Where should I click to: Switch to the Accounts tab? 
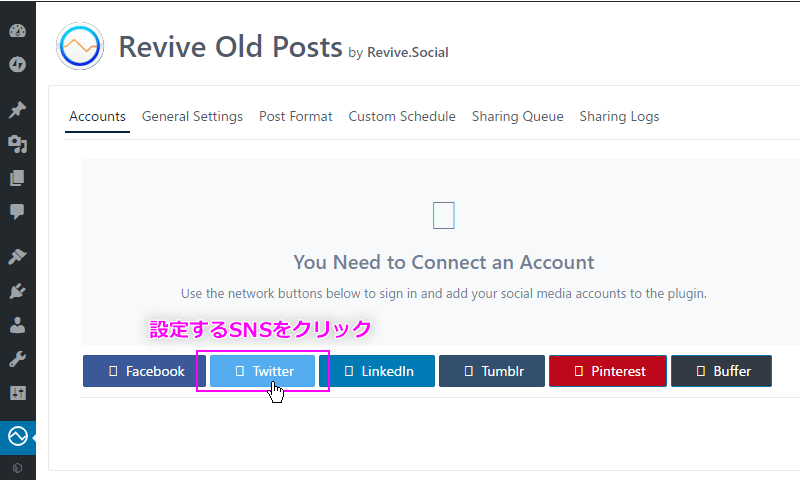tap(97, 117)
